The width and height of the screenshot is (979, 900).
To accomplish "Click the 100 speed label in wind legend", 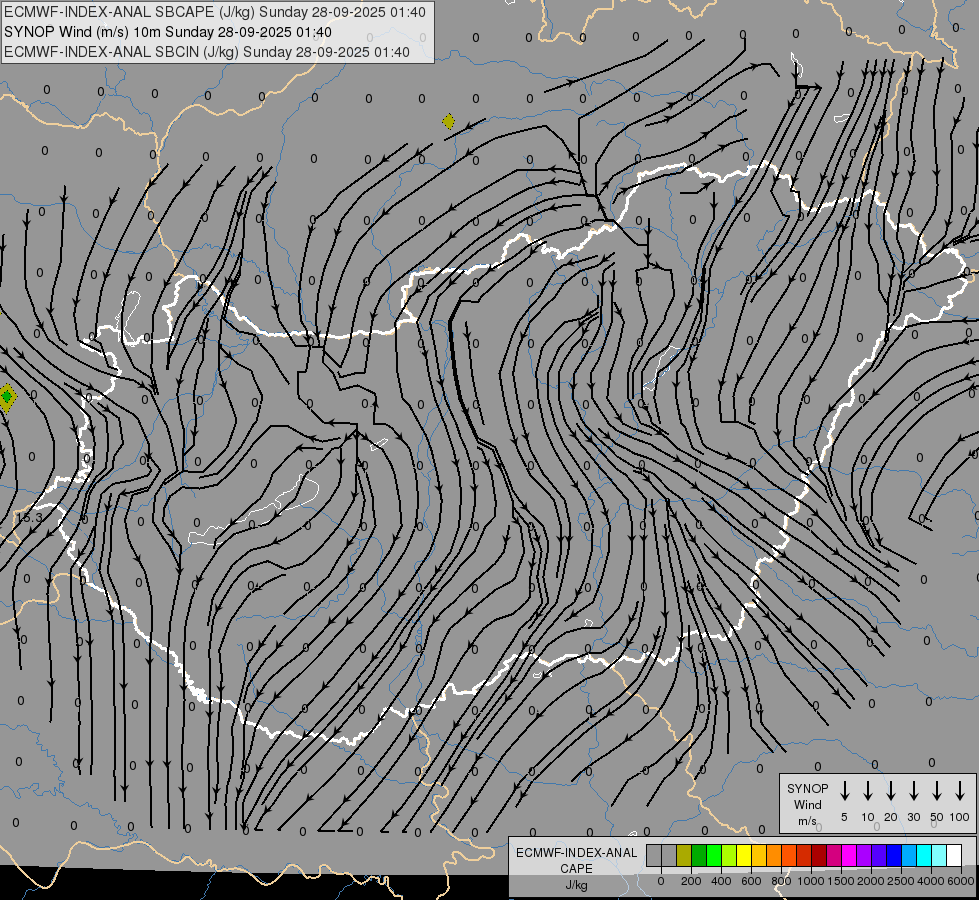I will tap(960, 817).
